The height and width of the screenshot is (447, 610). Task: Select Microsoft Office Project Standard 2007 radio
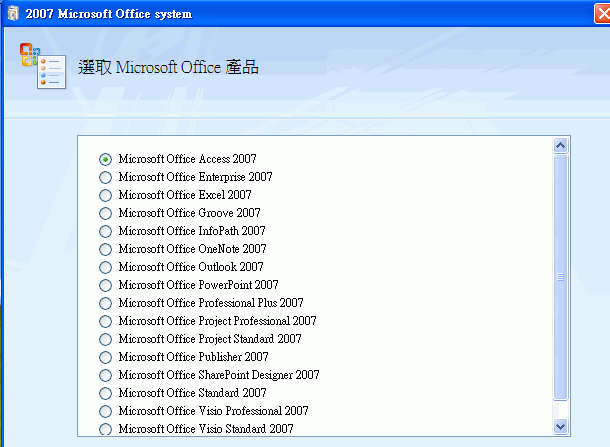[x=105, y=339]
